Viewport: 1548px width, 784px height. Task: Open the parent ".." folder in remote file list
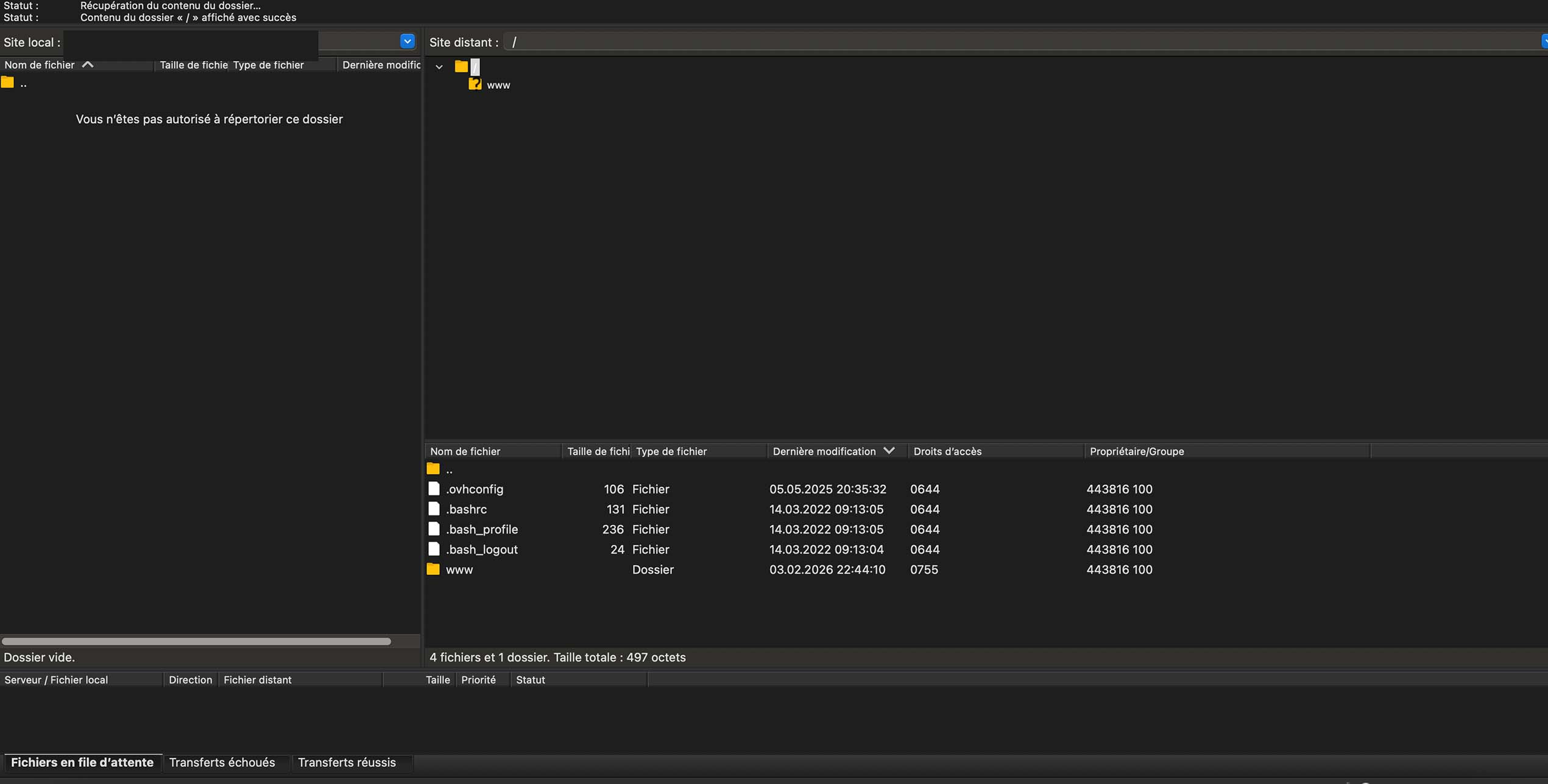point(449,469)
